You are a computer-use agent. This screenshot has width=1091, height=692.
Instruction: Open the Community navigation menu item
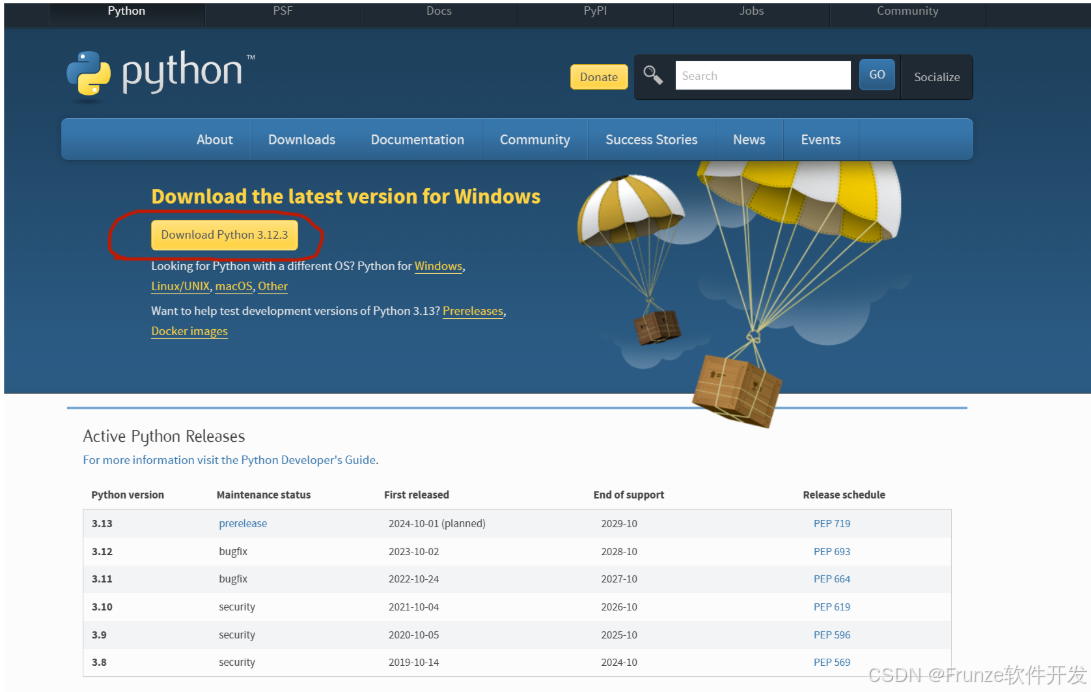(535, 140)
